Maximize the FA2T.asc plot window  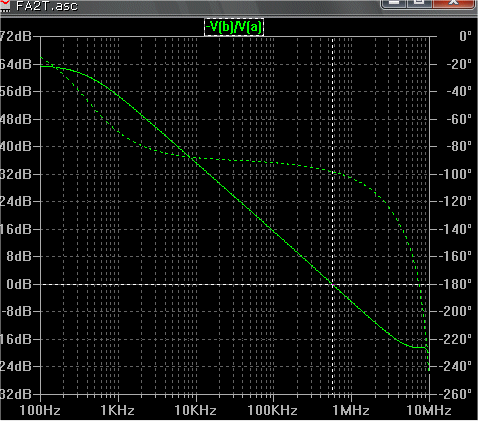click(419, 3)
